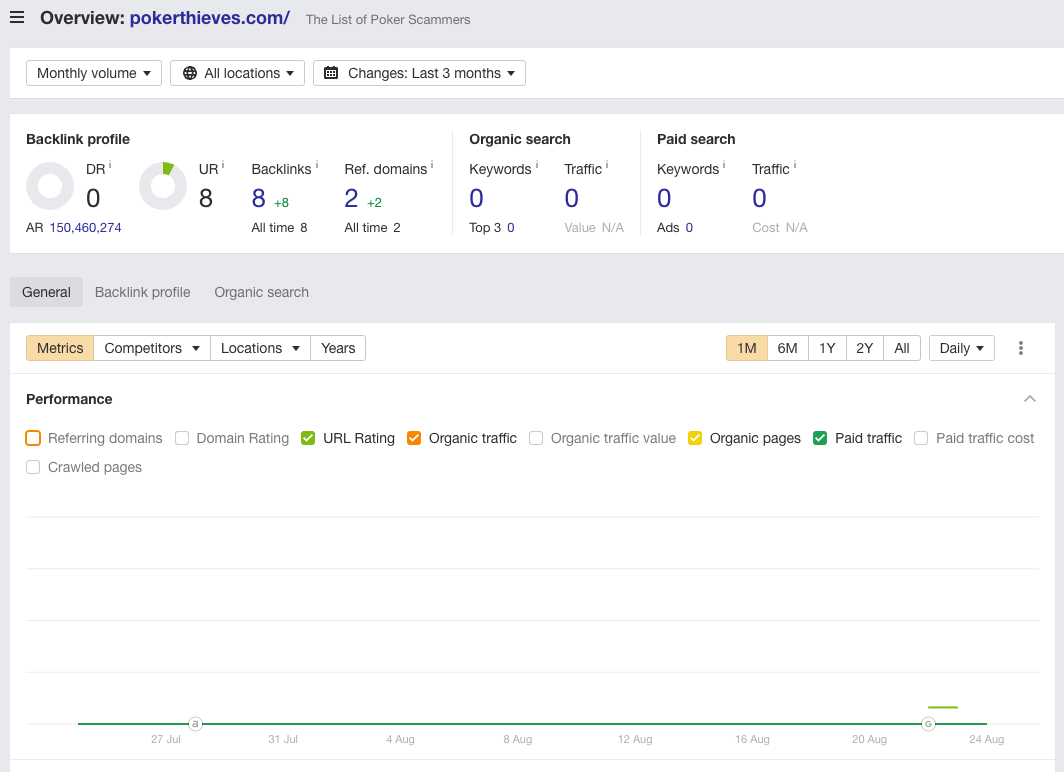Enable the Domain Rating checkbox

click(182, 438)
